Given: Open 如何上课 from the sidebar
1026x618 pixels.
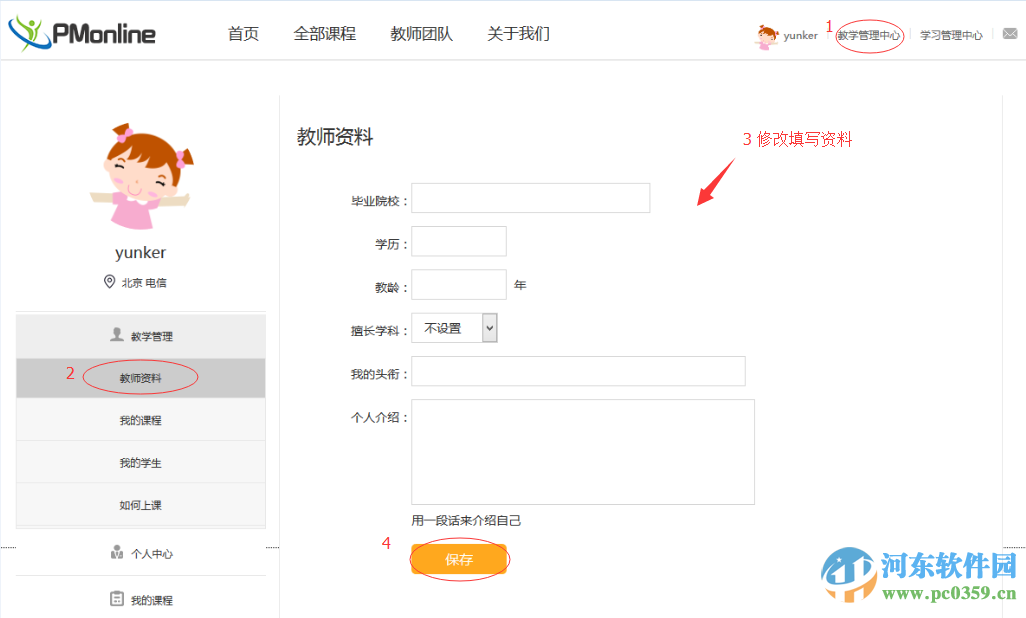Looking at the screenshot, I should [140, 503].
